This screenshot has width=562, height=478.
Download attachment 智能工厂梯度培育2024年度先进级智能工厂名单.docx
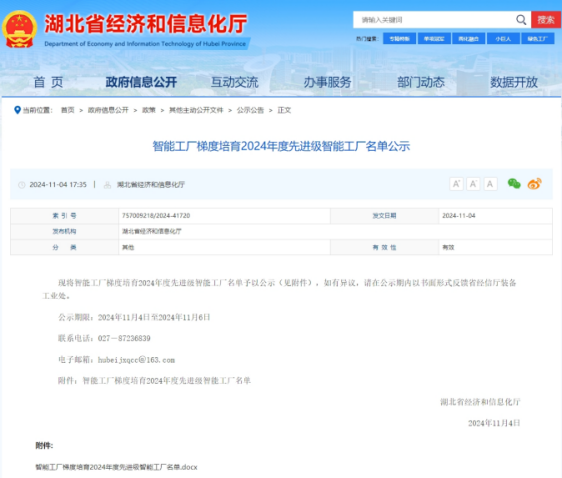[x=116, y=467]
